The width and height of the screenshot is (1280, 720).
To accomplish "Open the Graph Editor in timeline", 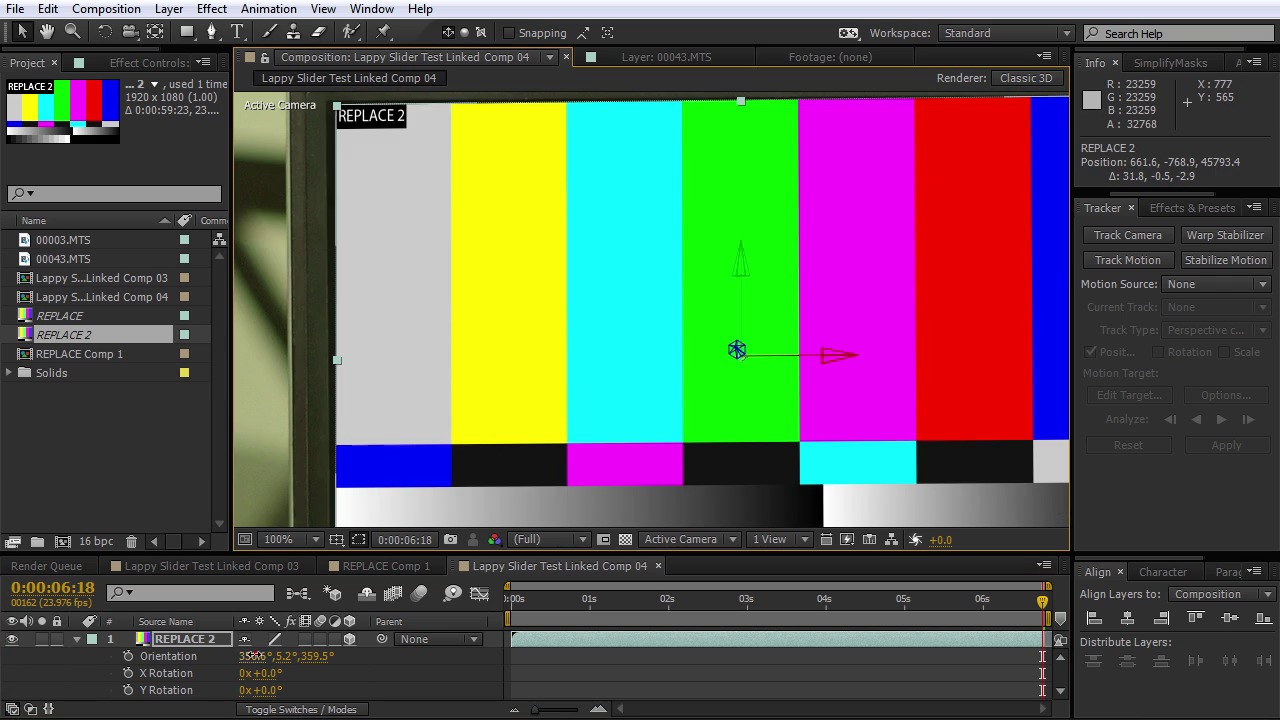I will [479, 593].
